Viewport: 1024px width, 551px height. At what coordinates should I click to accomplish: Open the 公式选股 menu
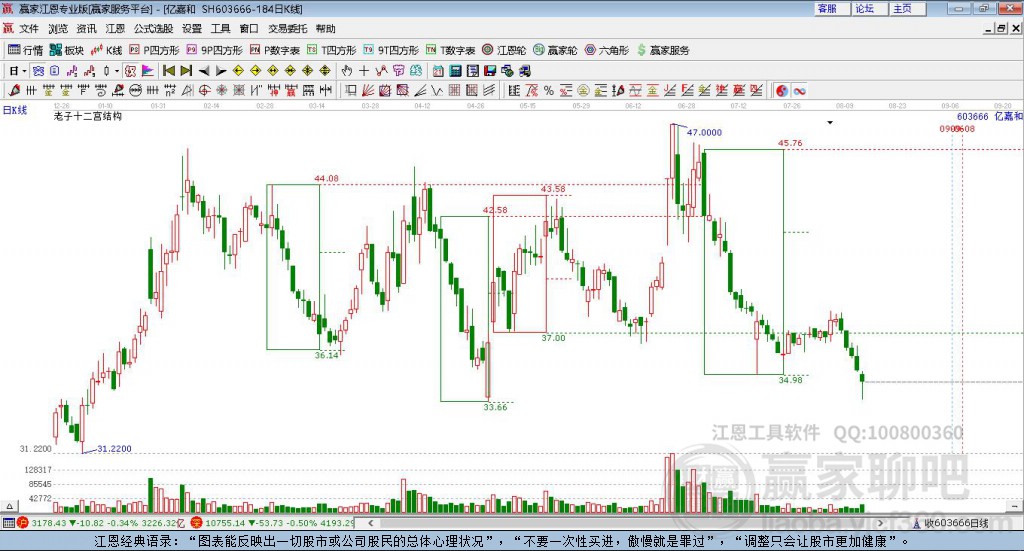(x=153, y=29)
